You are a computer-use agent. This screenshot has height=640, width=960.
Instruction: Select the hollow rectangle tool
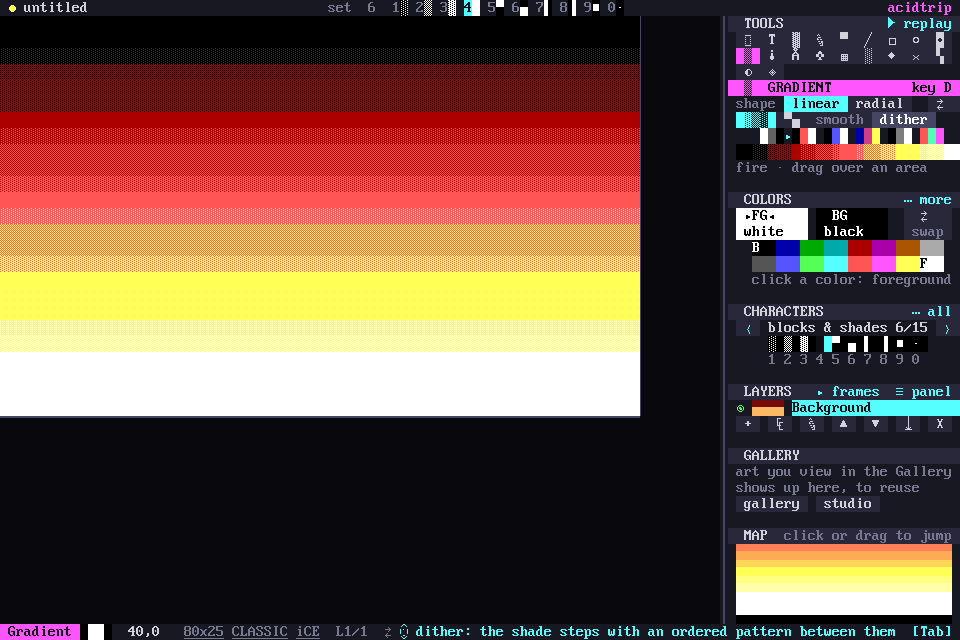(x=892, y=40)
